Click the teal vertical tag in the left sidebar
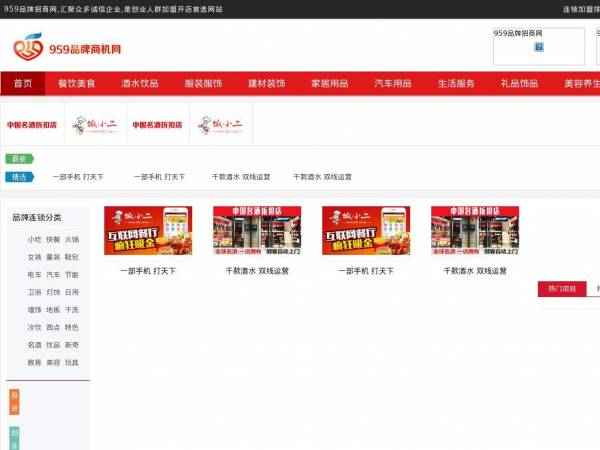This screenshot has width=600, height=450. 14,438
